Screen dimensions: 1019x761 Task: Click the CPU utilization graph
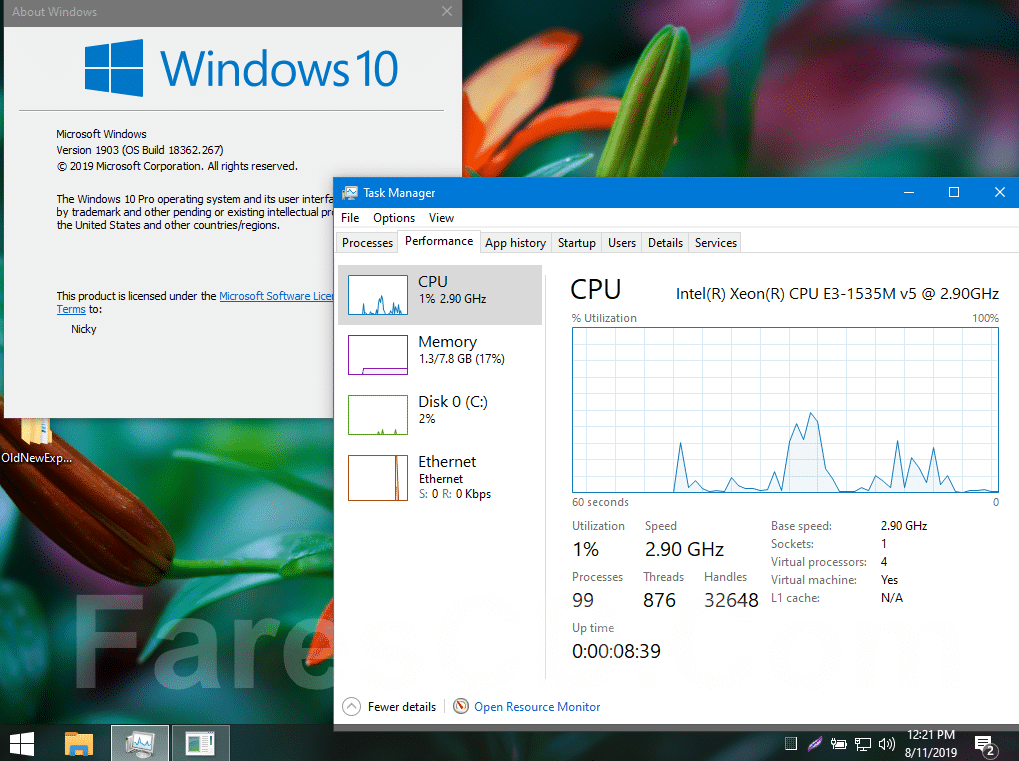785,410
